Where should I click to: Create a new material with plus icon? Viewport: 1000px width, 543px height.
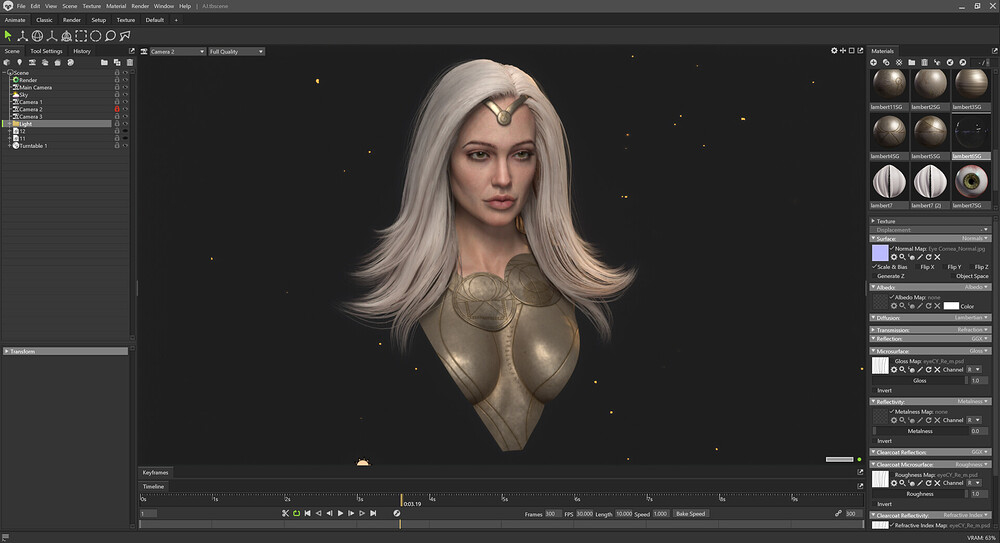873,62
